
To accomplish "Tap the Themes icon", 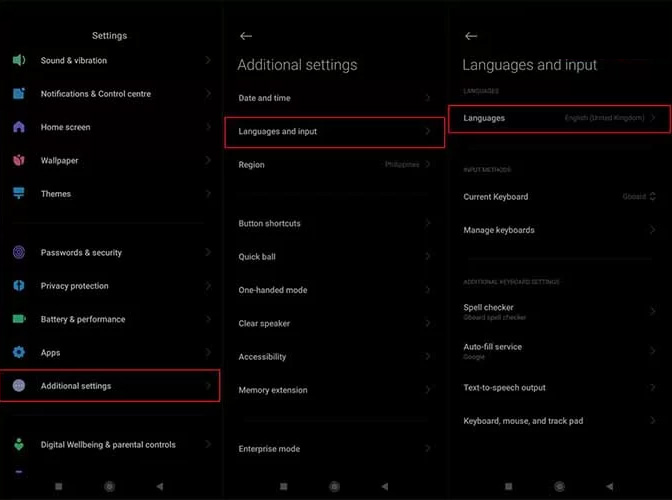I will (18, 194).
